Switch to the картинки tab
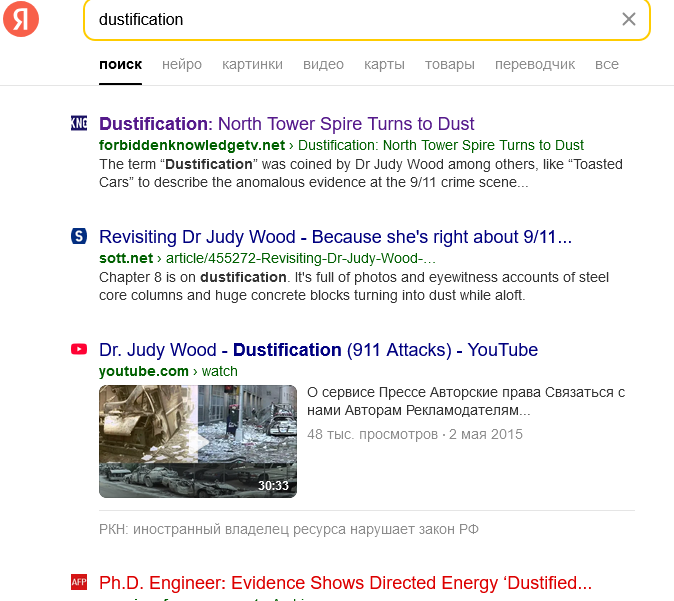Screen dimensions: 674x601 coord(252,64)
